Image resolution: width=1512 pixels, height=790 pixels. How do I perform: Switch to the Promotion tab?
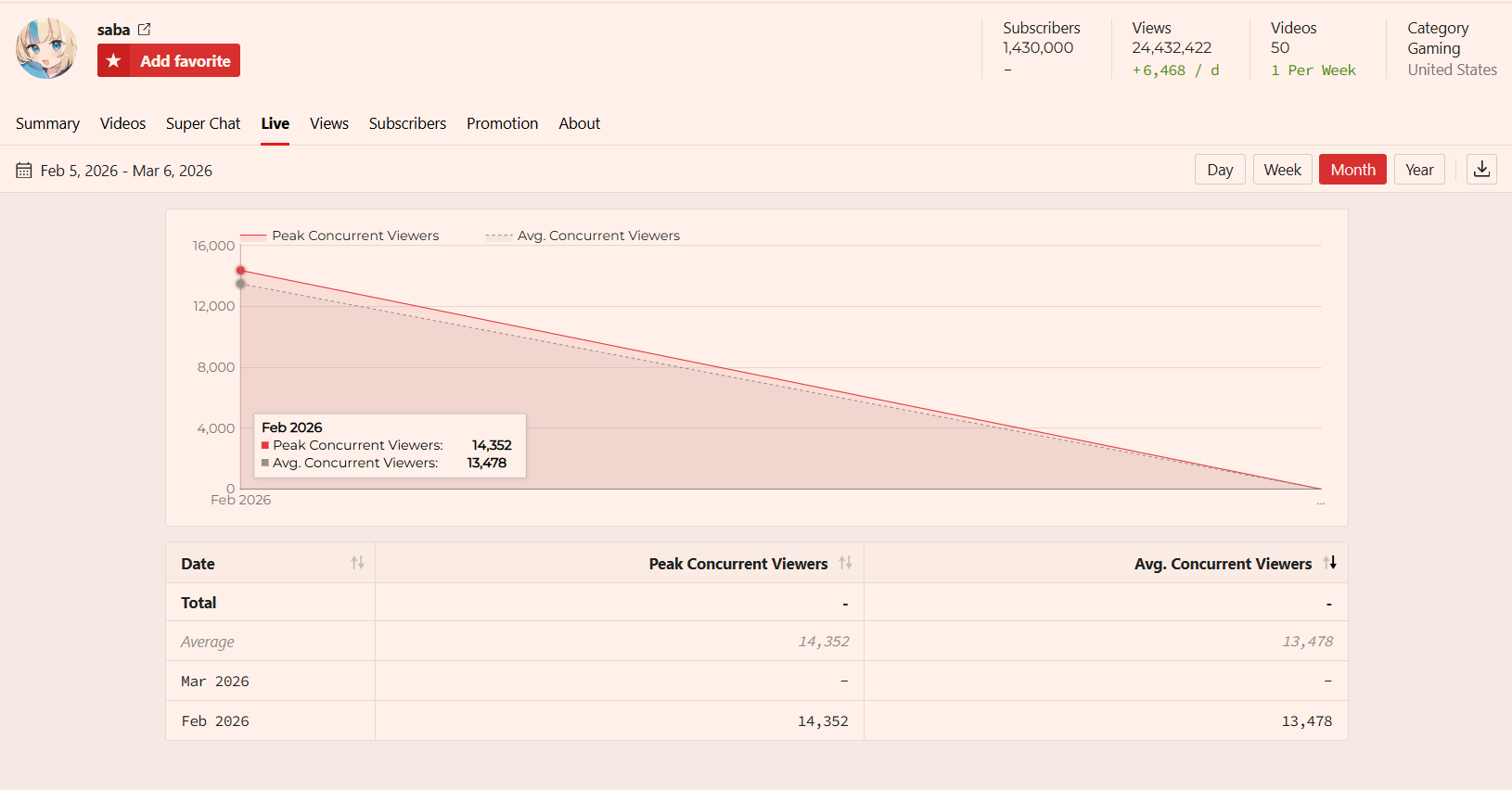(x=502, y=123)
